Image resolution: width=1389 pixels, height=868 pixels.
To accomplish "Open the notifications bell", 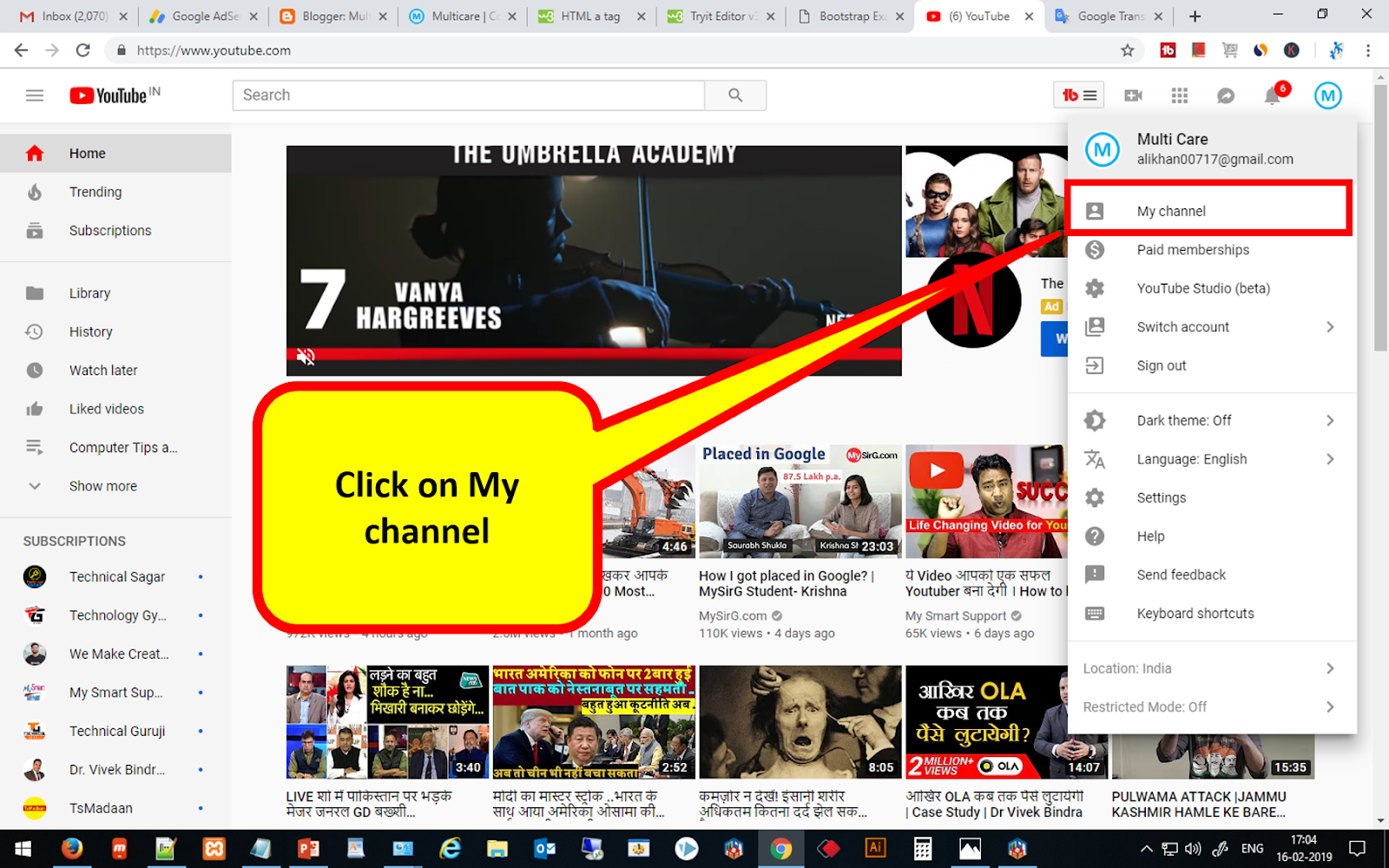I will pos(1273,95).
